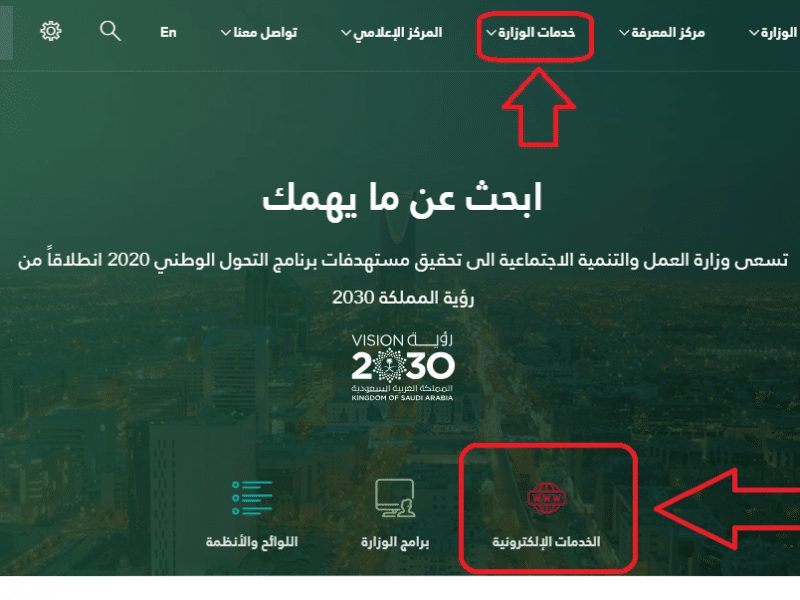This screenshot has width=800, height=600.
Task: Open the مركز المعرفة menu
Action: pos(662,33)
